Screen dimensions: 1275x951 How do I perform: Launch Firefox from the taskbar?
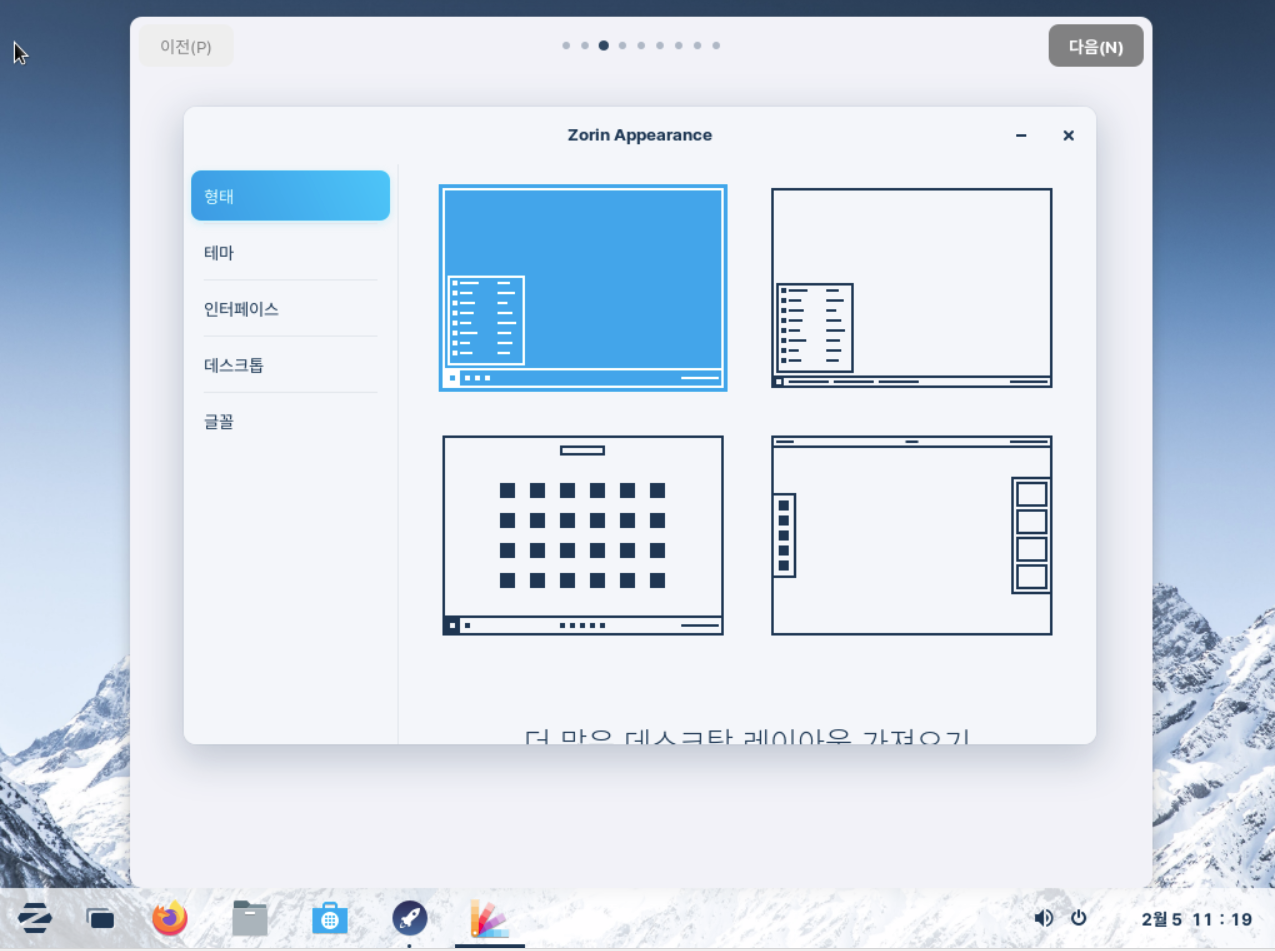pos(170,917)
